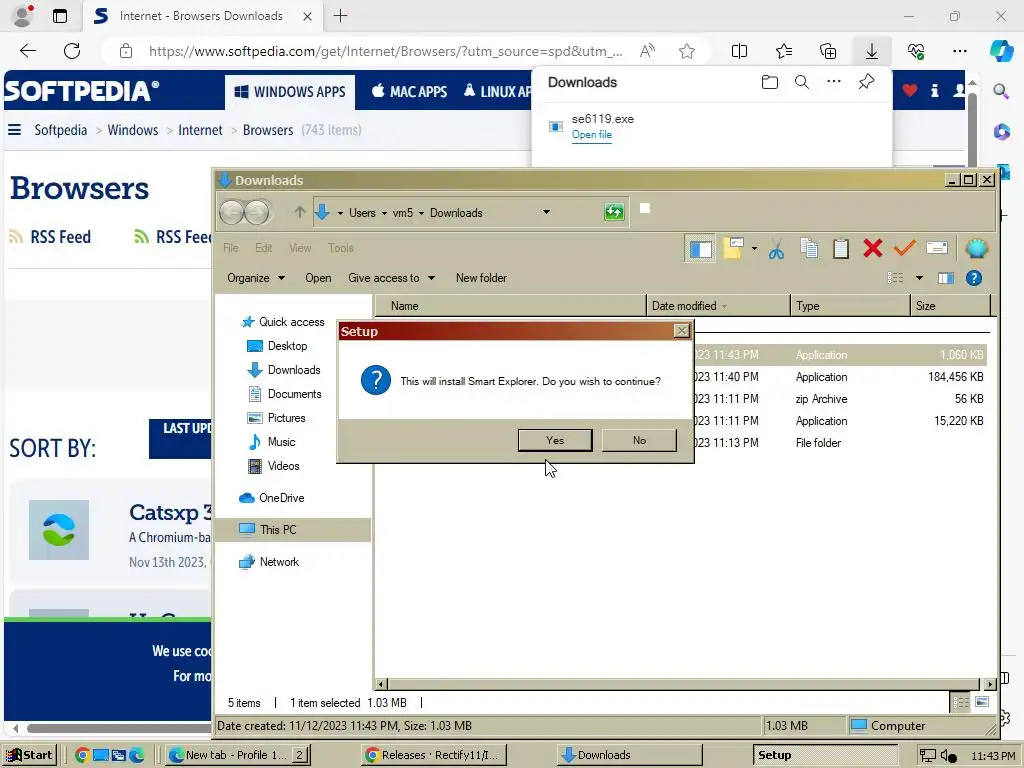Open the Tools menu in Explorer
The height and width of the screenshot is (768, 1024).
tap(340, 248)
